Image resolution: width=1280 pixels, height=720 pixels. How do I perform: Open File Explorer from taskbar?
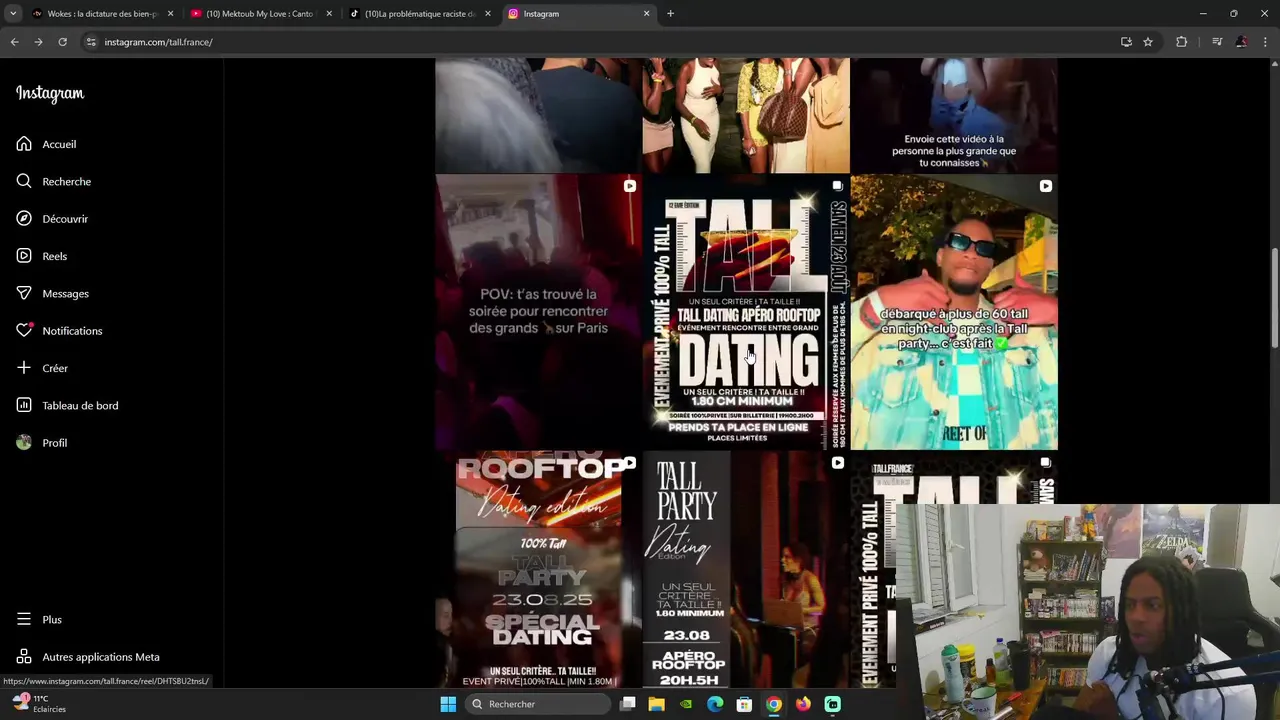(656, 704)
